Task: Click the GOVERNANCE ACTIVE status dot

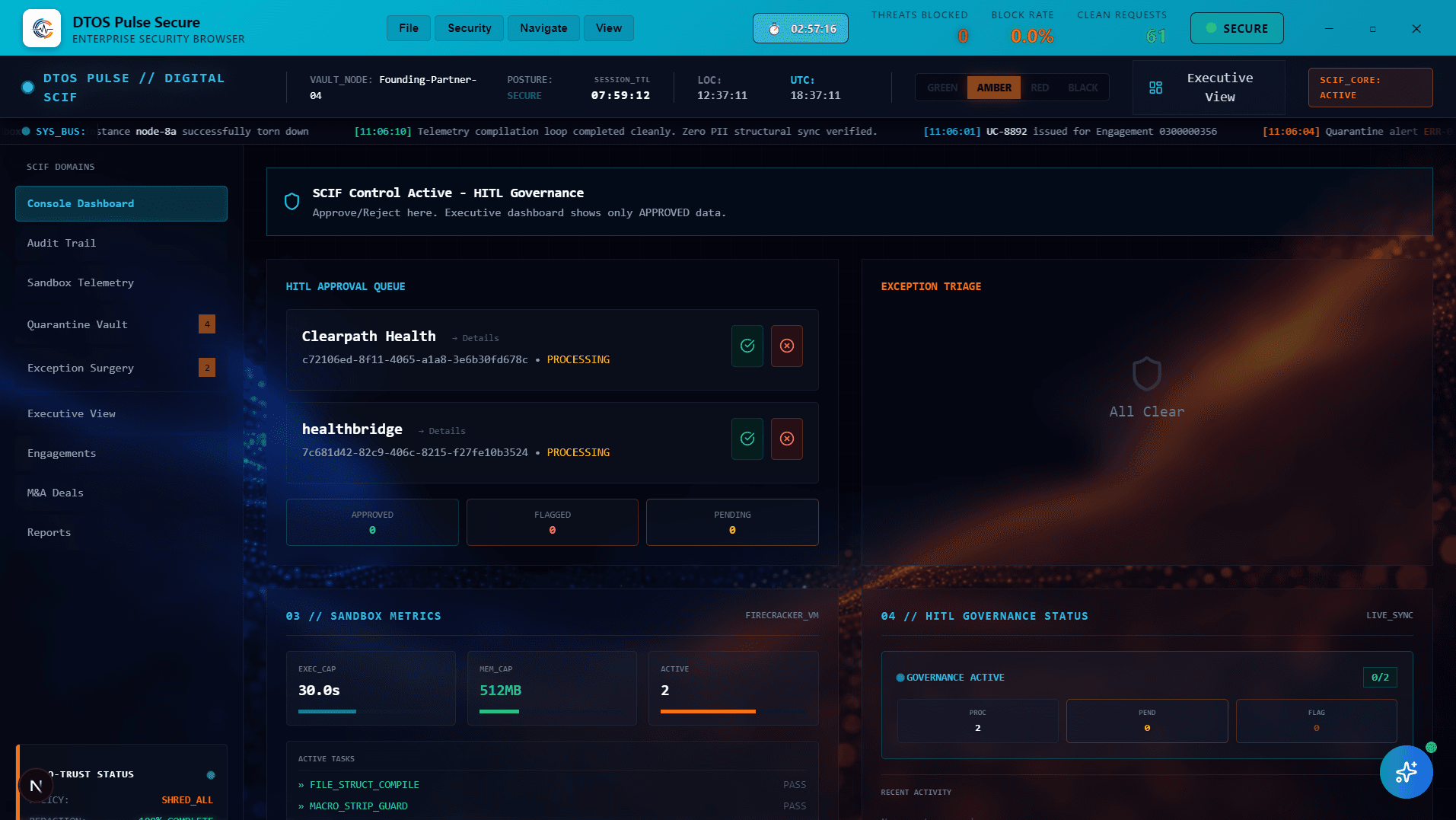Action: 900,678
